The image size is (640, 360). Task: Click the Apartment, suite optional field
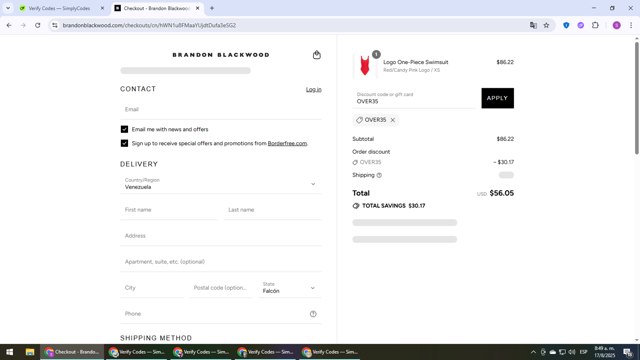pyautogui.click(x=220, y=262)
